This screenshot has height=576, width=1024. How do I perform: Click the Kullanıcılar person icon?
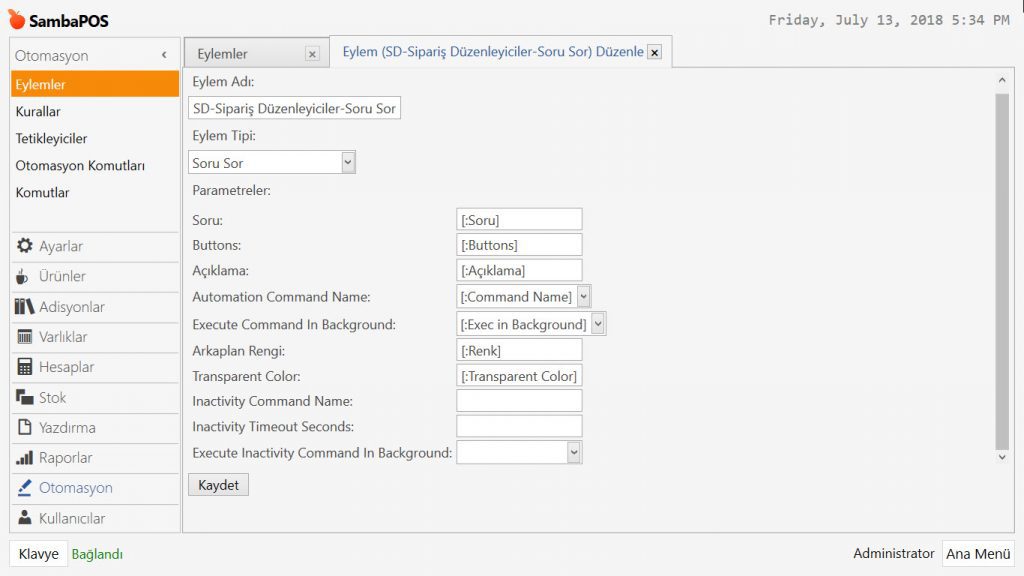point(25,518)
